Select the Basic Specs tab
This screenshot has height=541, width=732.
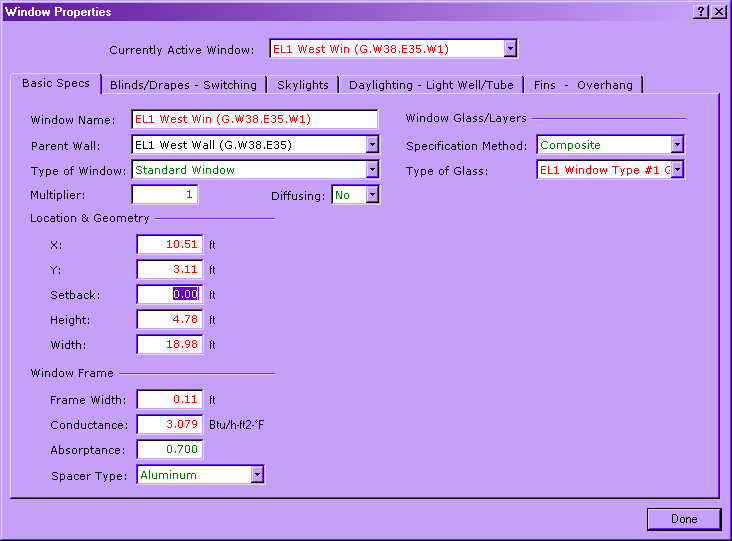[56, 84]
